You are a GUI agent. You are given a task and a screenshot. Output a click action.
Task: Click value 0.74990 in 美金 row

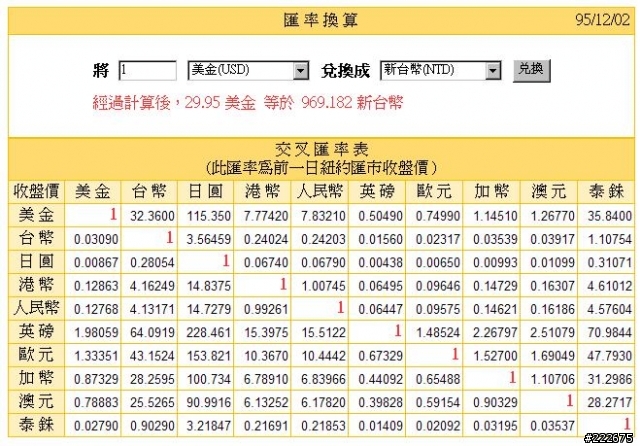pos(438,216)
